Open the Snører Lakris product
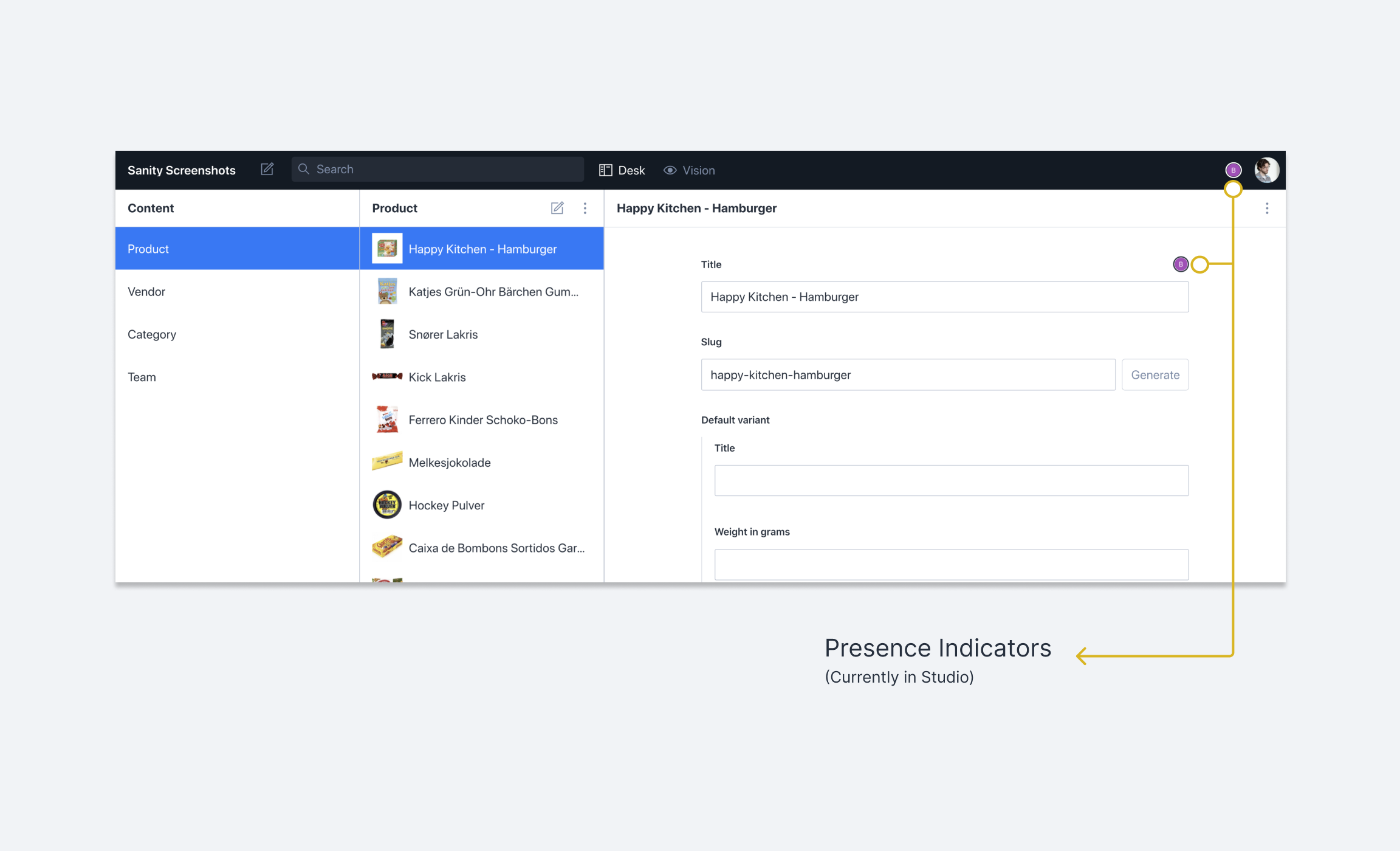Image resolution: width=1400 pixels, height=851 pixels. coord(443,334)
